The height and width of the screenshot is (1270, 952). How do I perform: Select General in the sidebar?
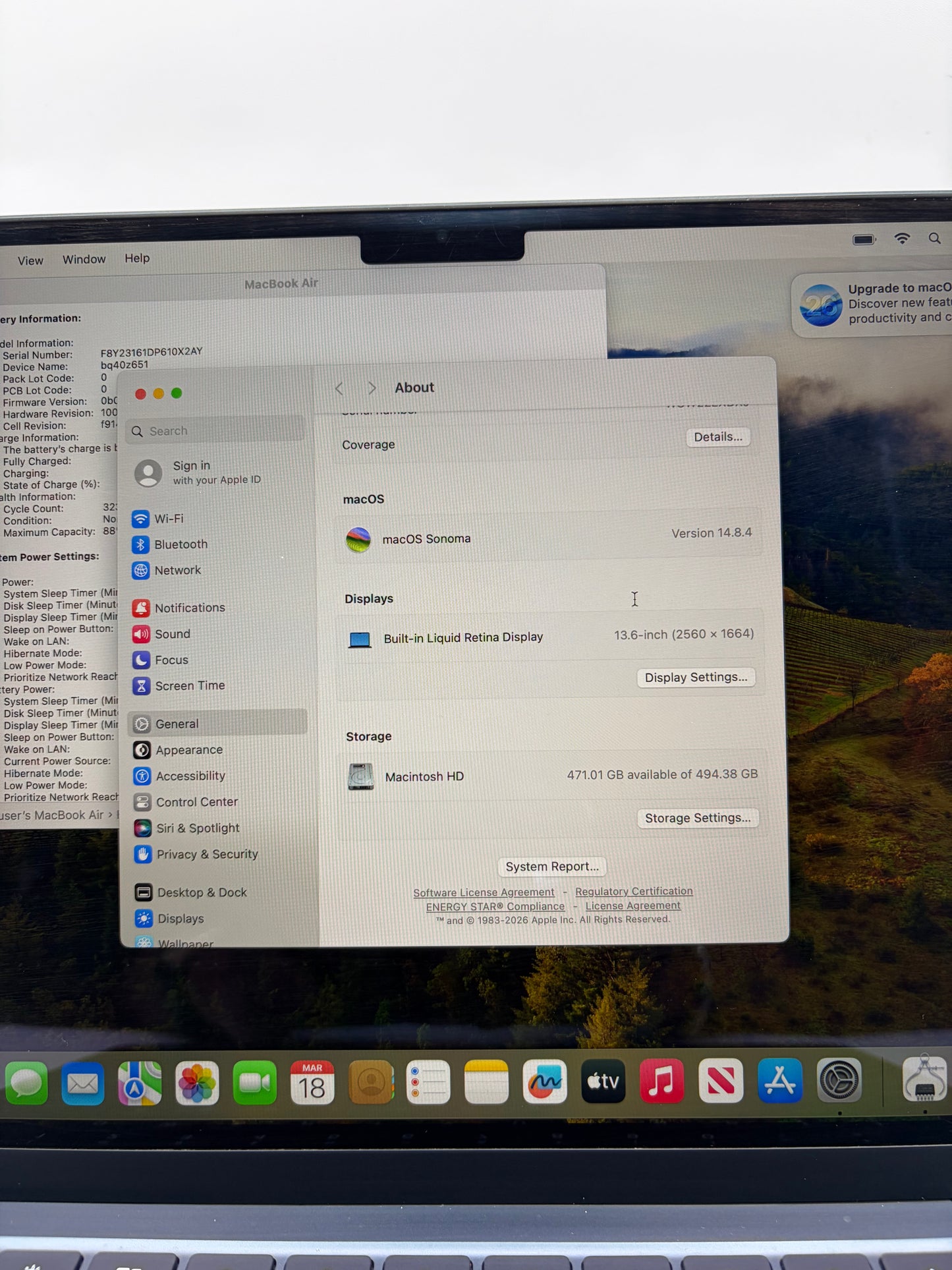[217, 724]
